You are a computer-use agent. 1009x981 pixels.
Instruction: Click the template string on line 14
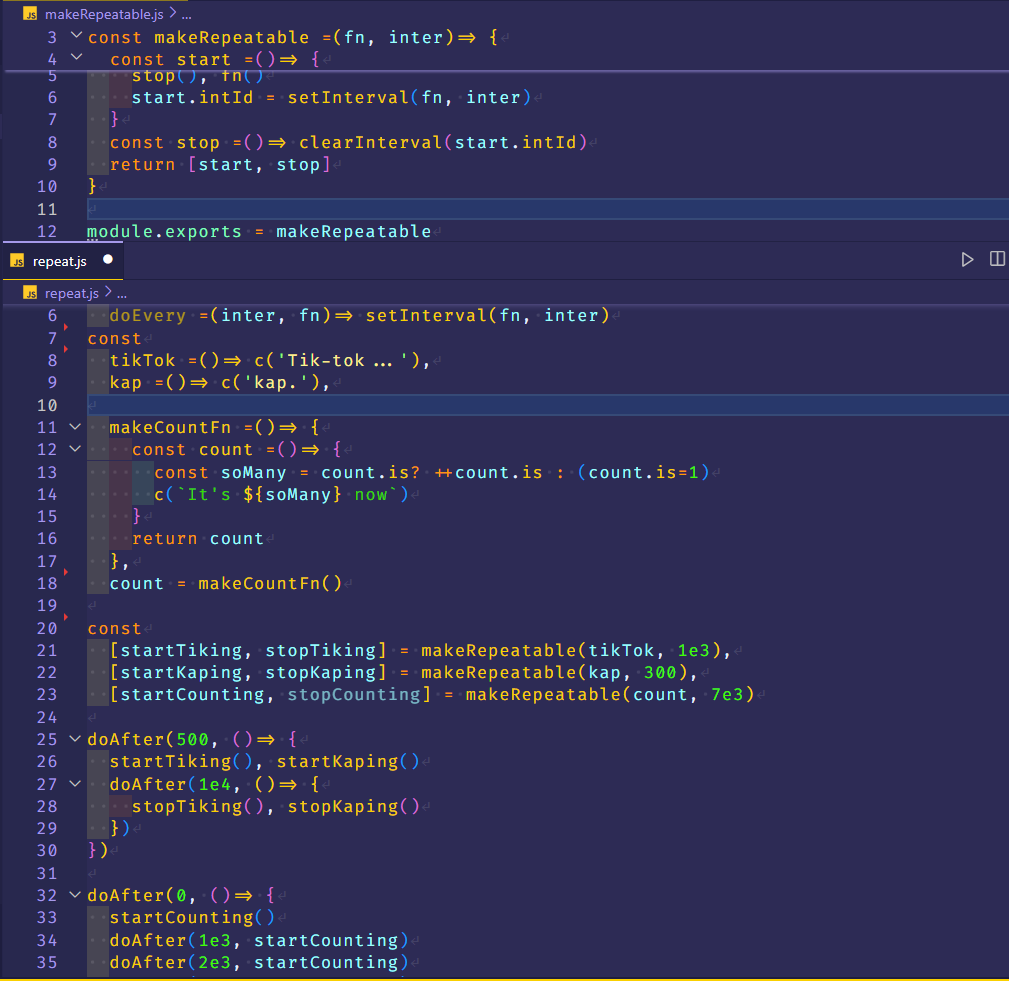(x=287, y=494)
